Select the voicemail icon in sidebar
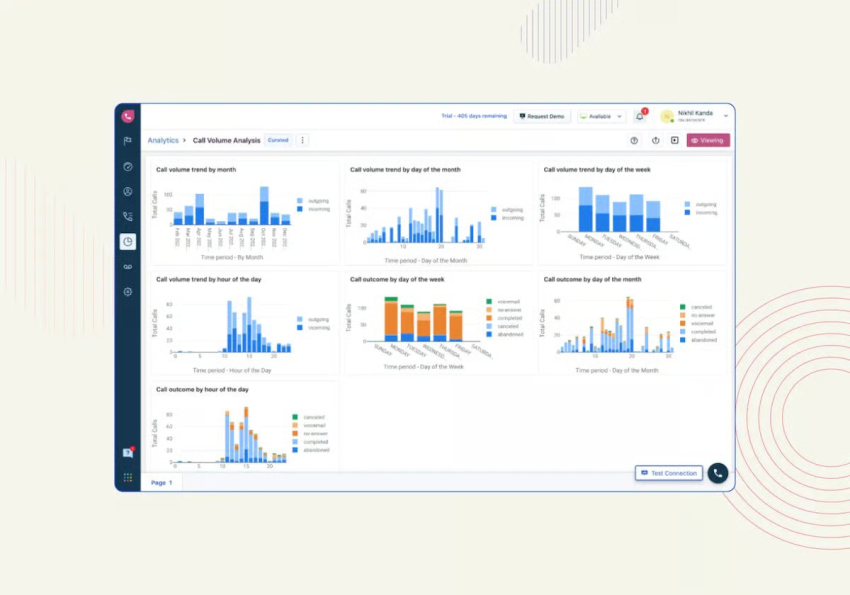 click(x=128, y=267)
